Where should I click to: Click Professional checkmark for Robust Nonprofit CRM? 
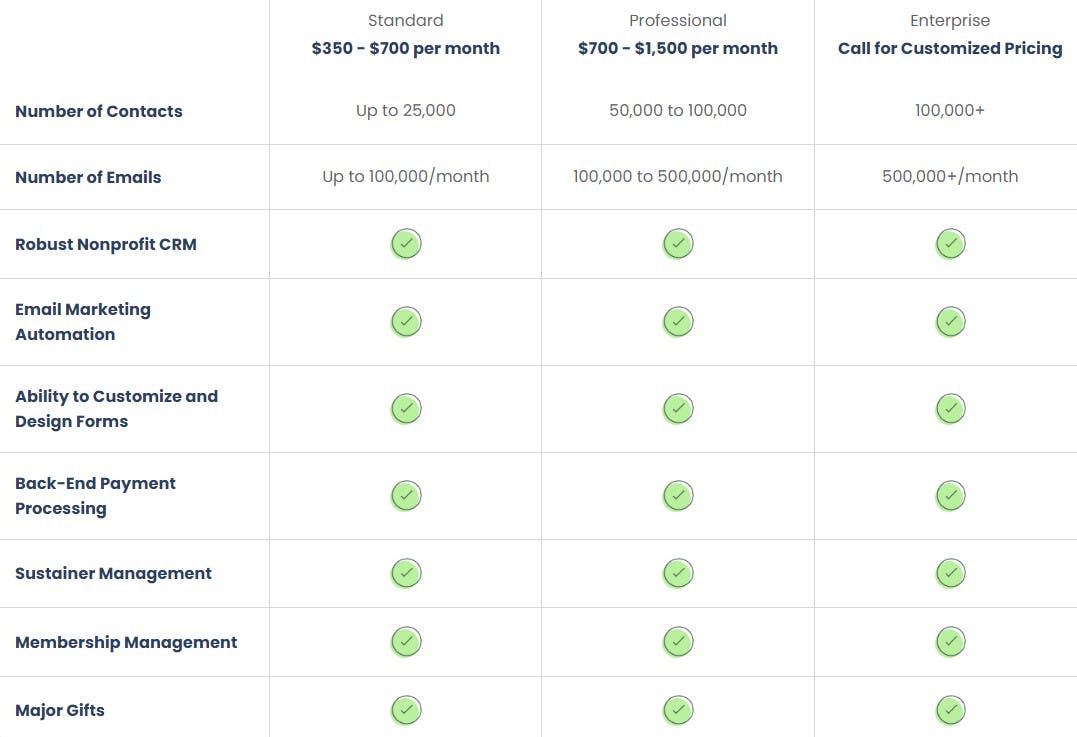tap(678, 243)
